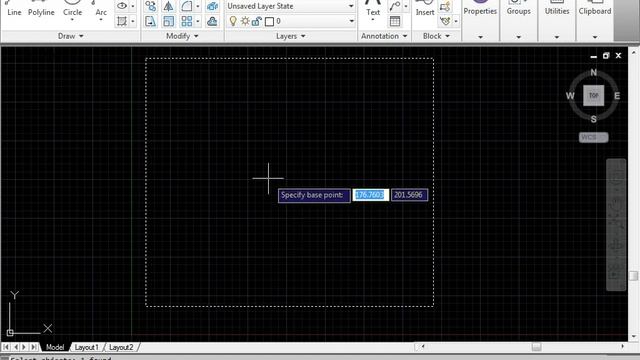Click the Text tool button
The image size is (640, 360).
click(373, 9)
